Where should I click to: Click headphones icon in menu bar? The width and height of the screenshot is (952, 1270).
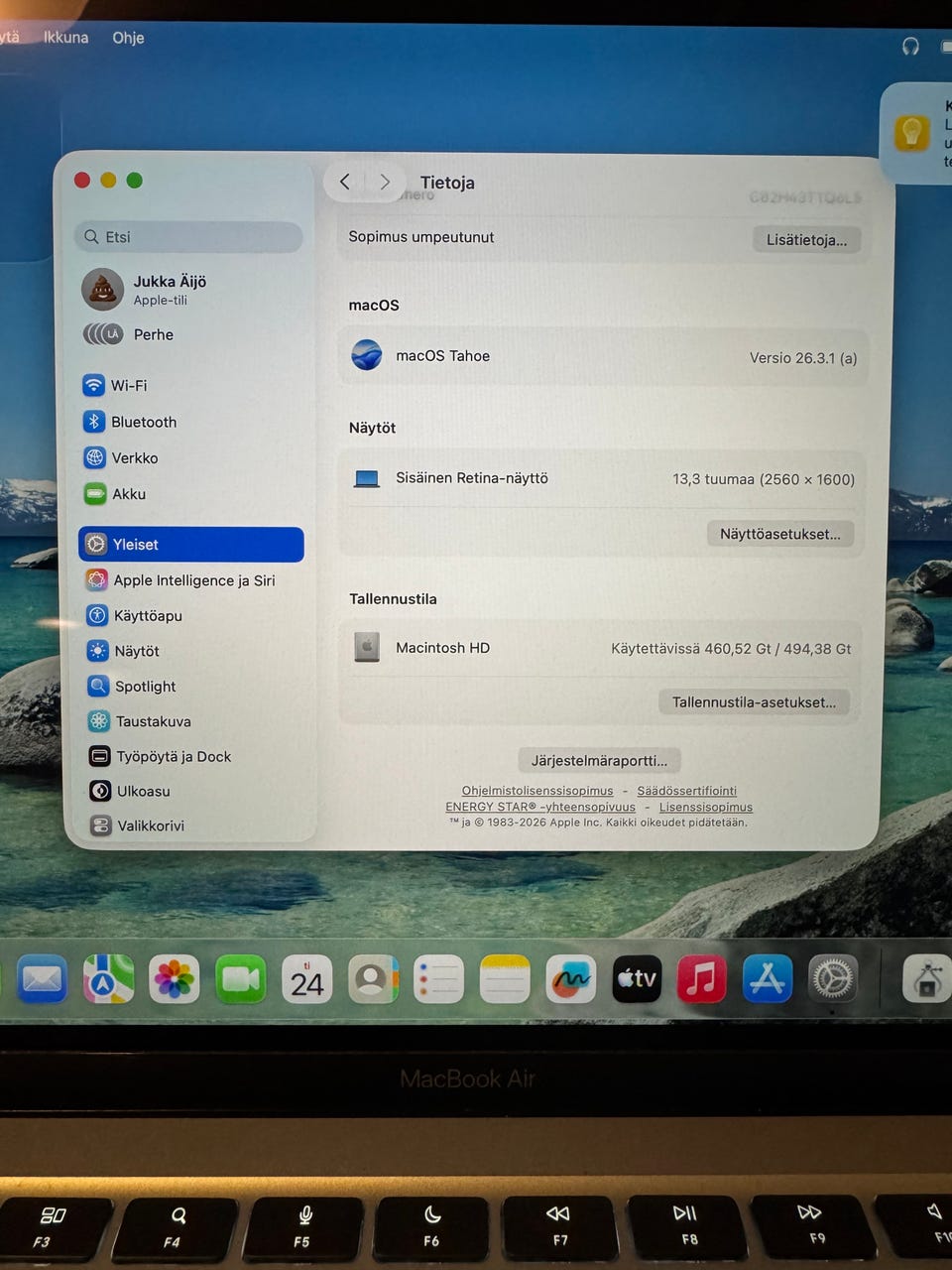point(910,46)
